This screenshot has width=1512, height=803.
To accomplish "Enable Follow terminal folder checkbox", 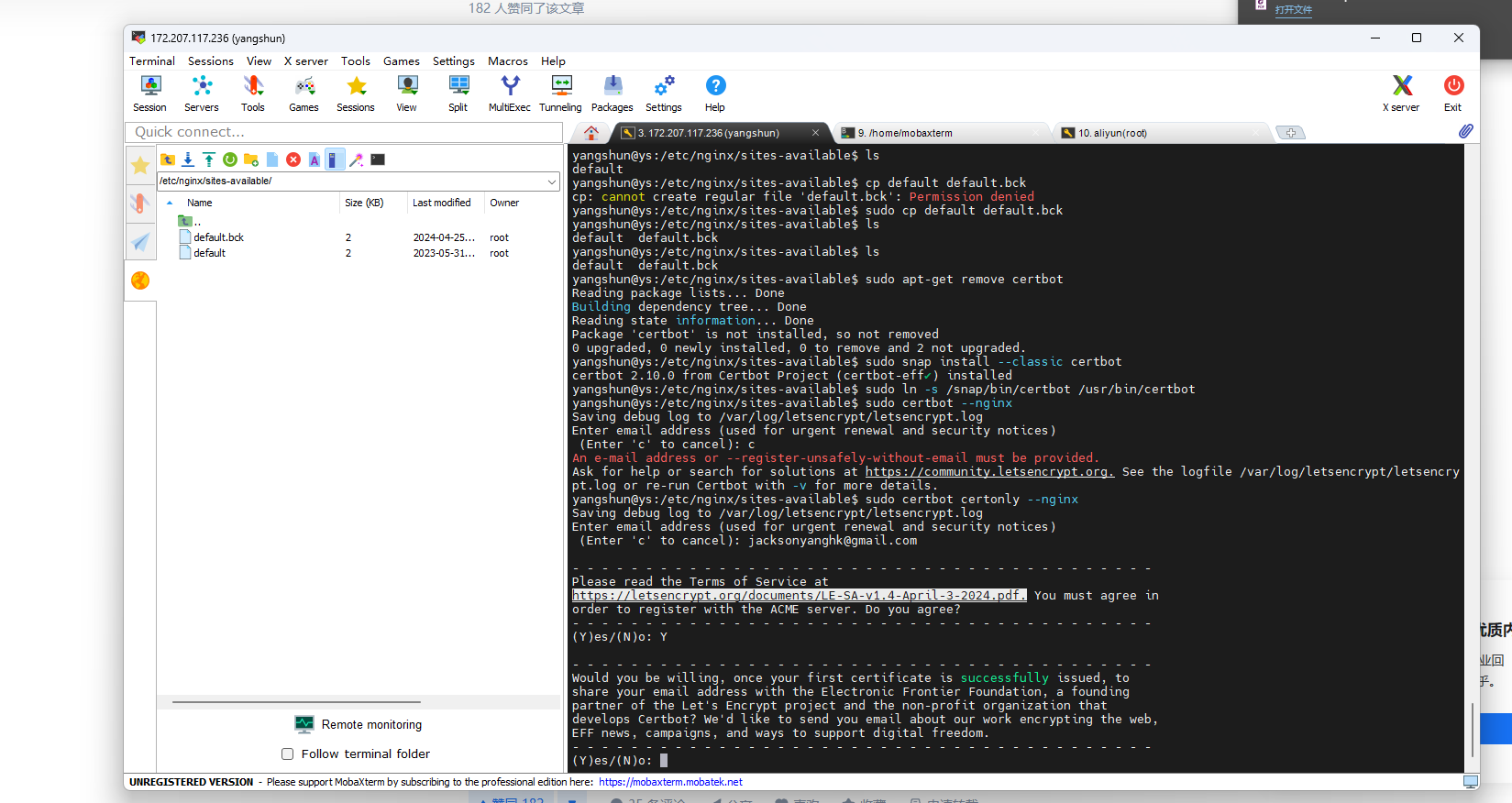I will tap(288, 753).
